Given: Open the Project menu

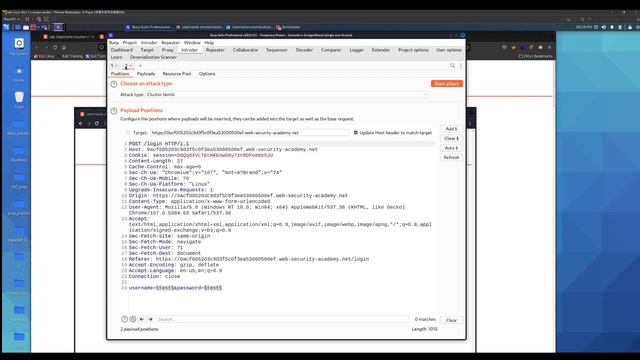Looking at the screenshot, I should (x=130, y=42).
